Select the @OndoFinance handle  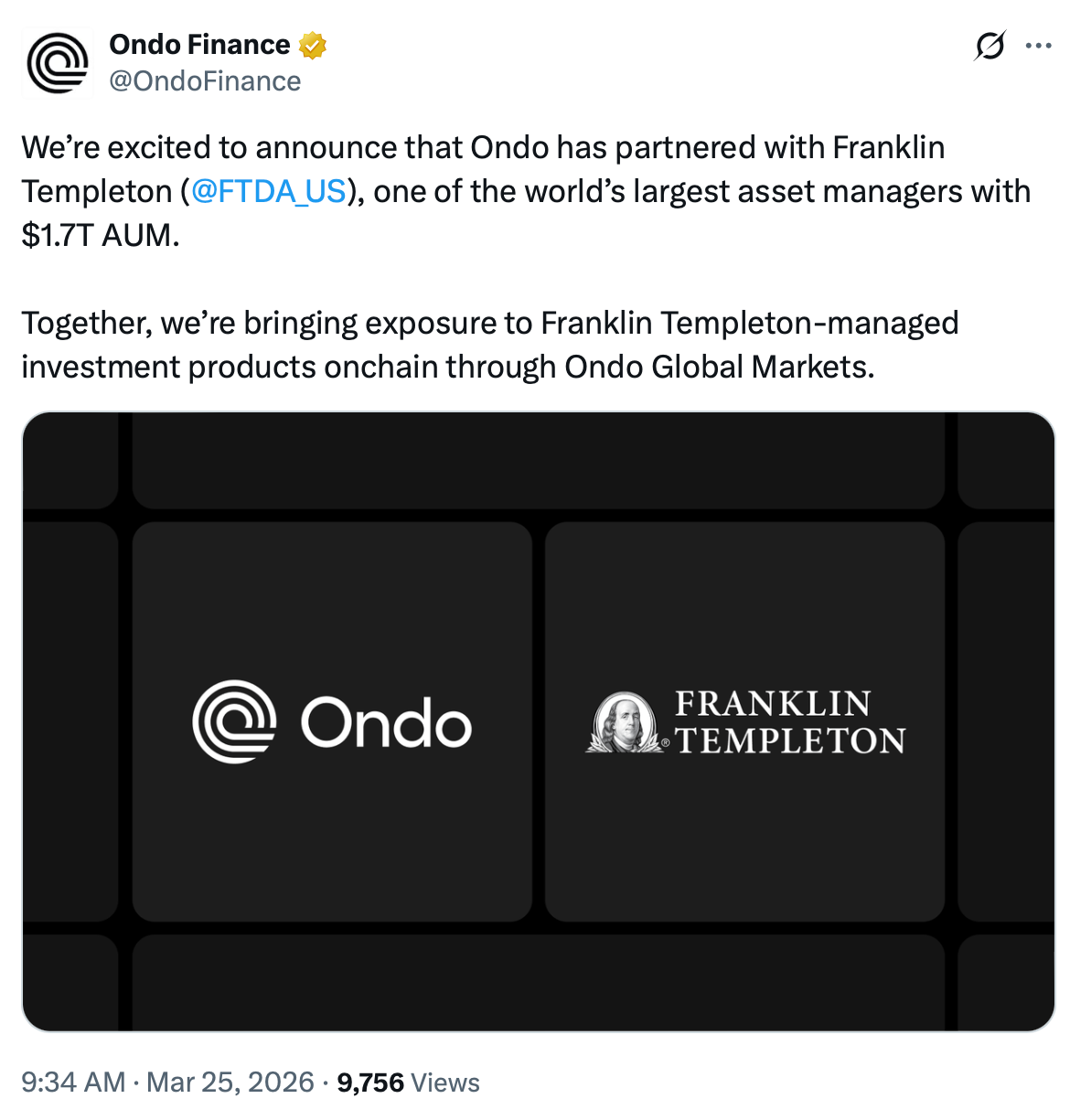tap(205, 81)
